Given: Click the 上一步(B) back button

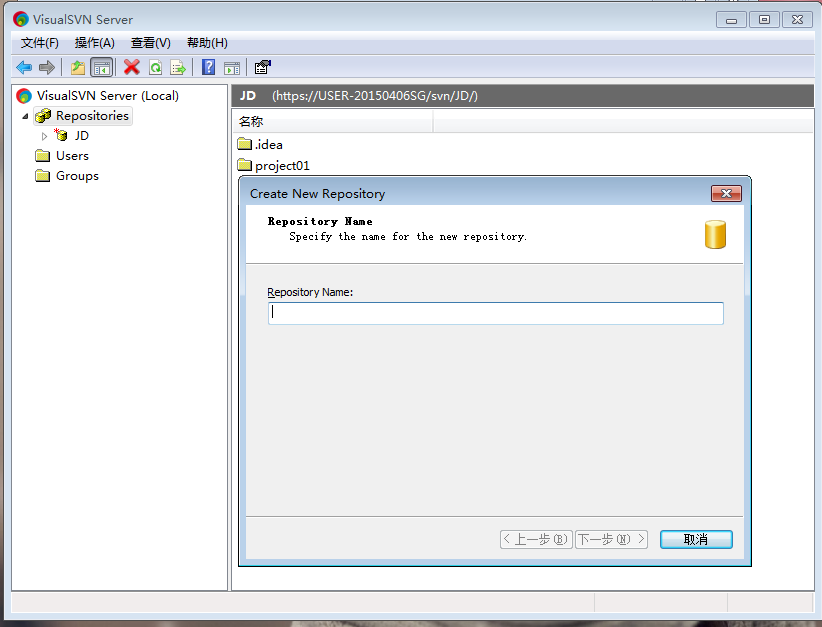Looking at the screenshot, I should pos(536,539).
